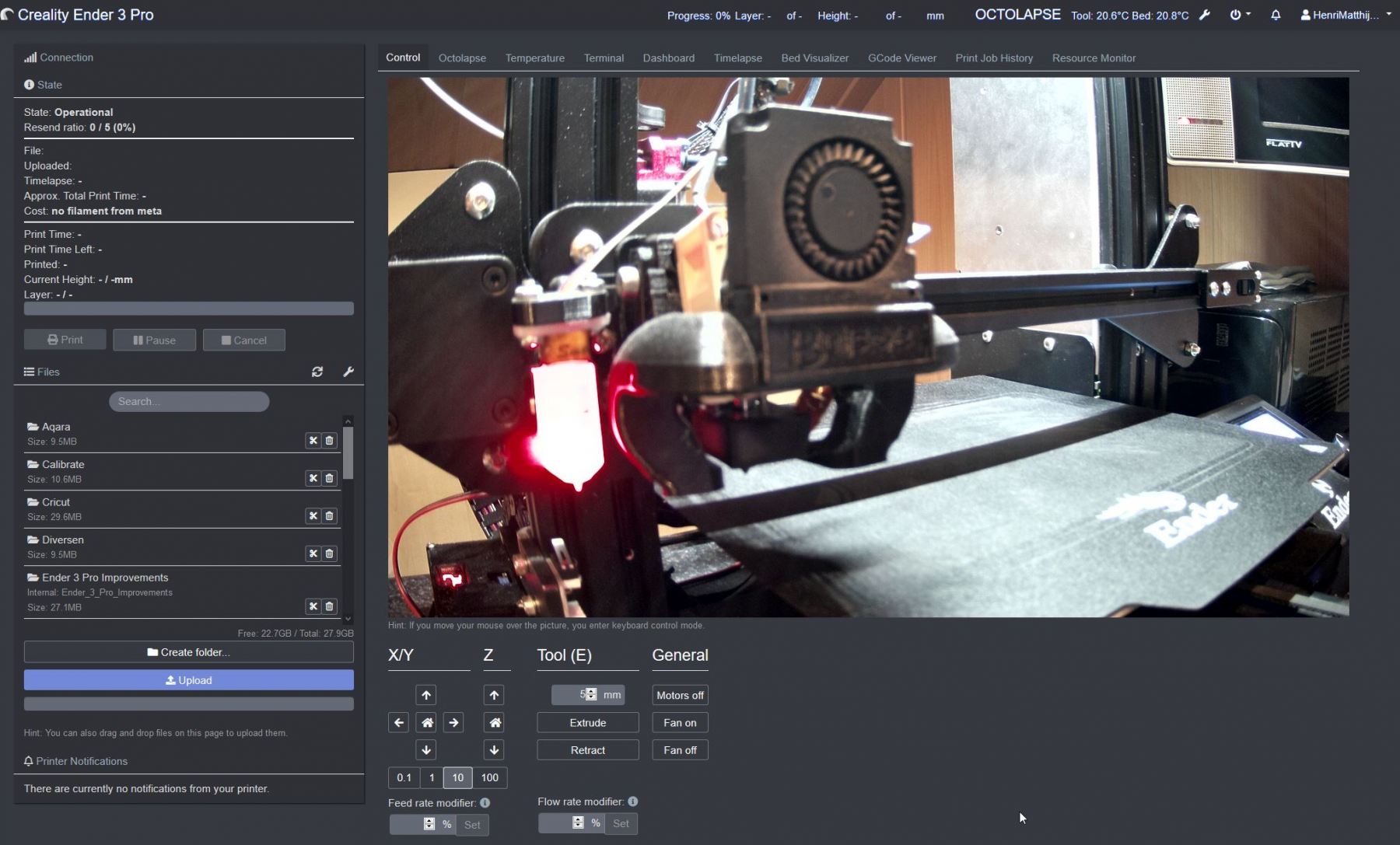Move print head left with X arrow
The height and width of the screenshot is (845, 1400).
pyautogui.click(x=398, y=723)
